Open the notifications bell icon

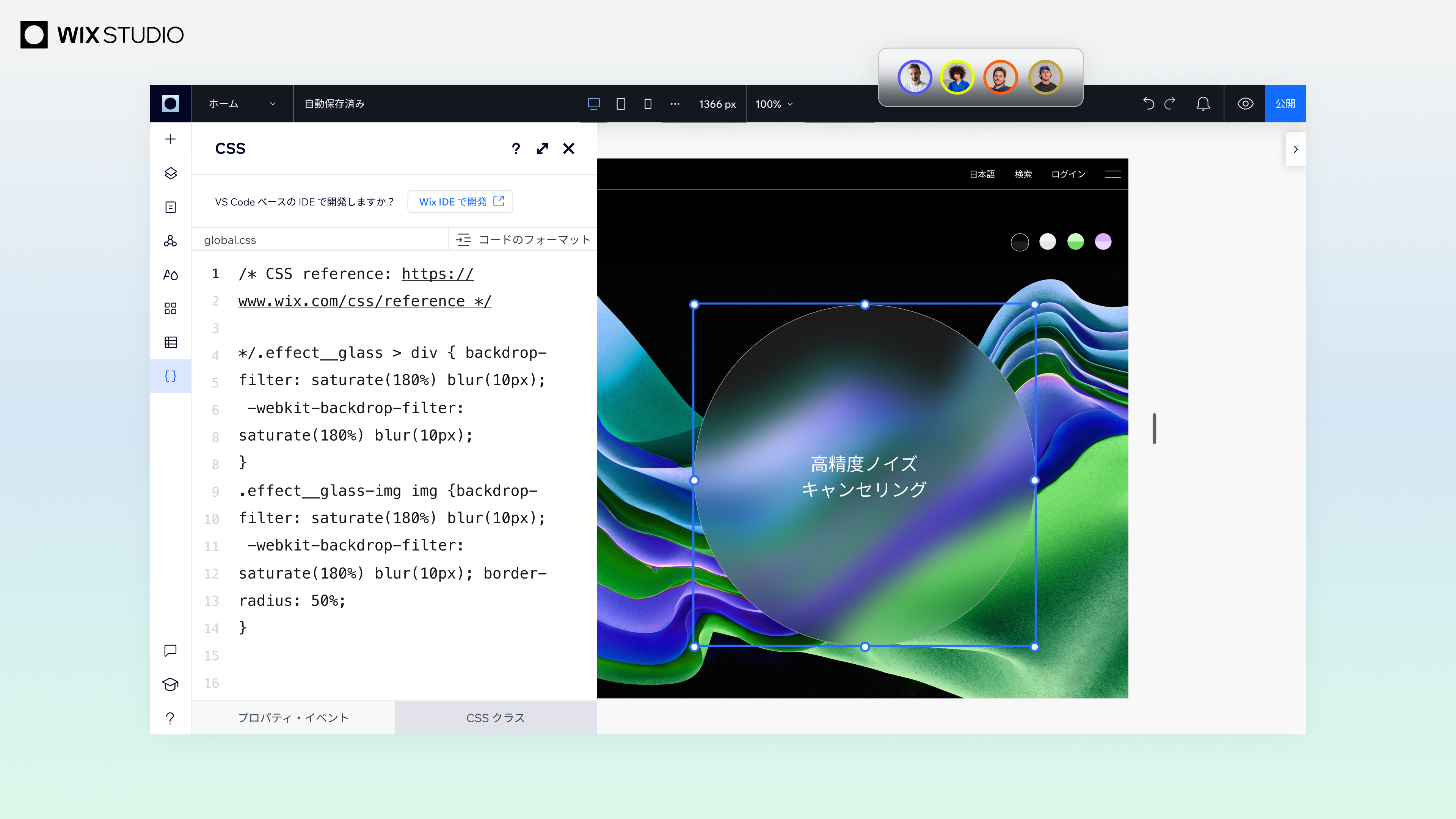(x=1203, y=104)
